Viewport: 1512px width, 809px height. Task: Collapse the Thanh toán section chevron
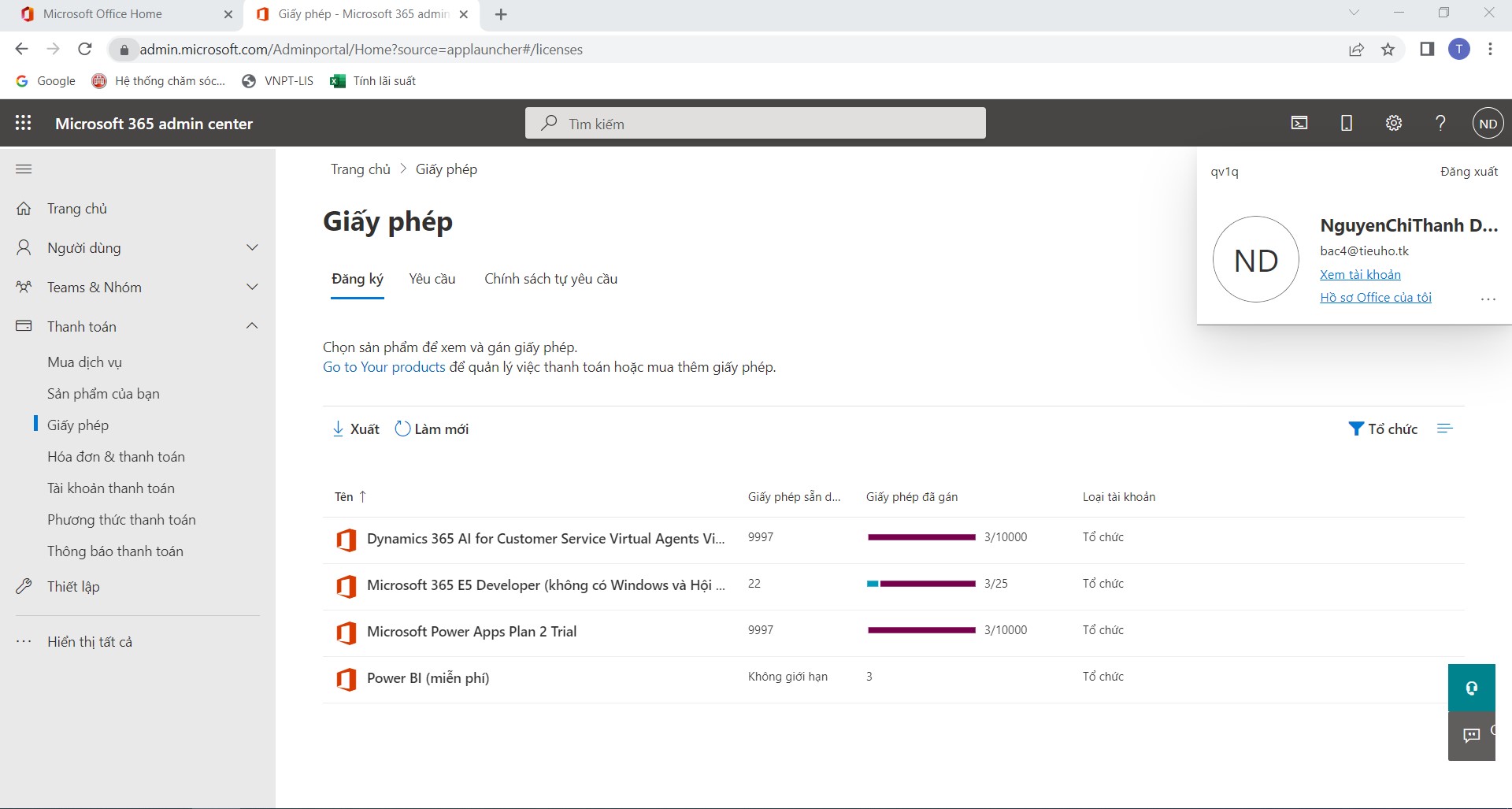pyautogui.click(x=252, y=325)
